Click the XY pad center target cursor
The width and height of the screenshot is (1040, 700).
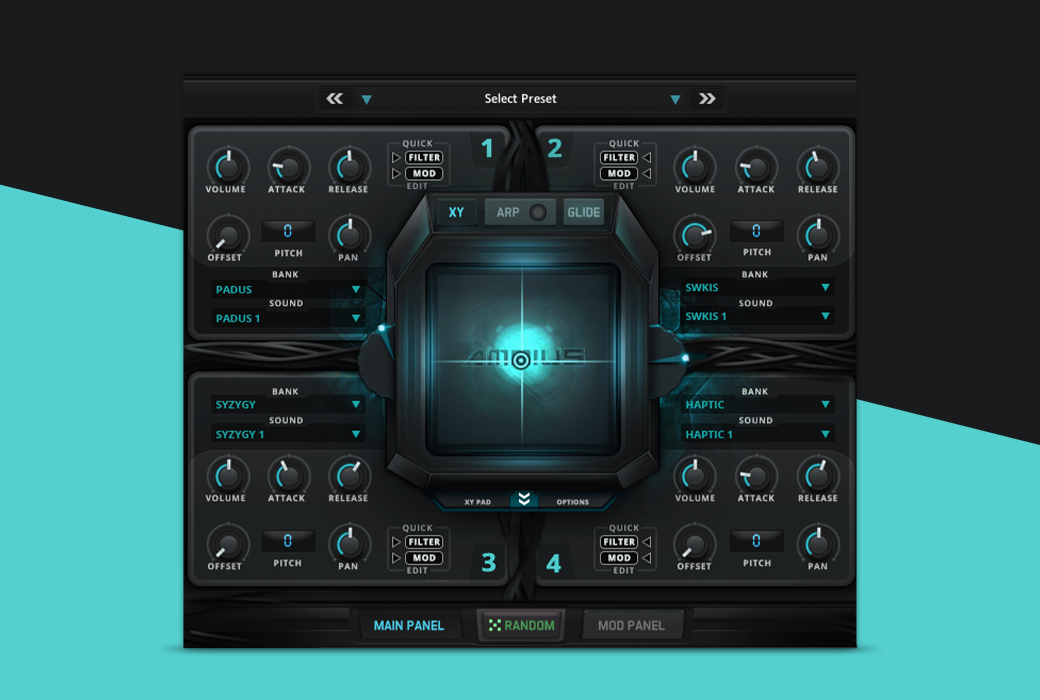pyautogui.click(x=521, y=360)
